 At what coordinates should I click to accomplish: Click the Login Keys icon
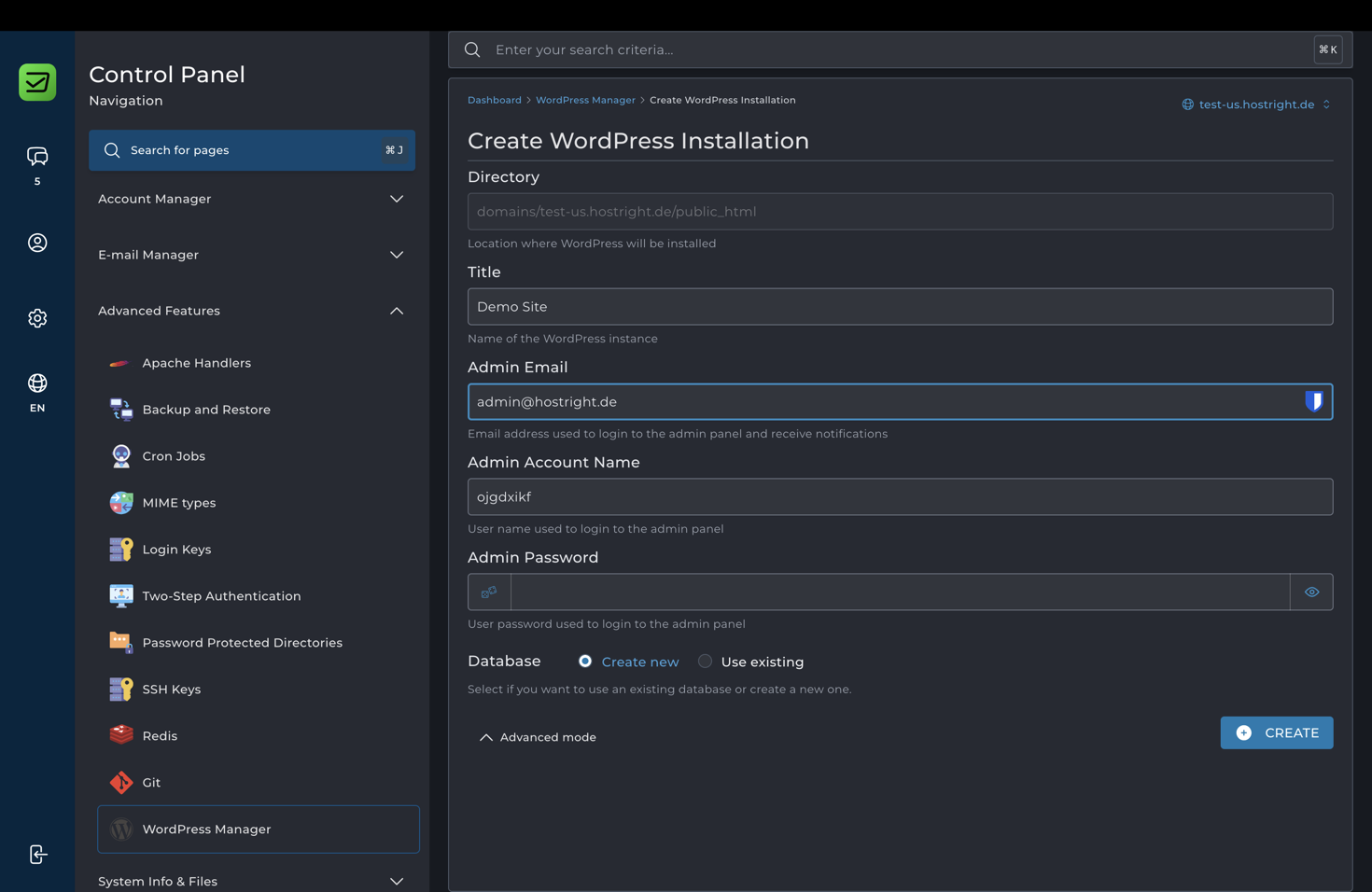(x=120, y=550)
